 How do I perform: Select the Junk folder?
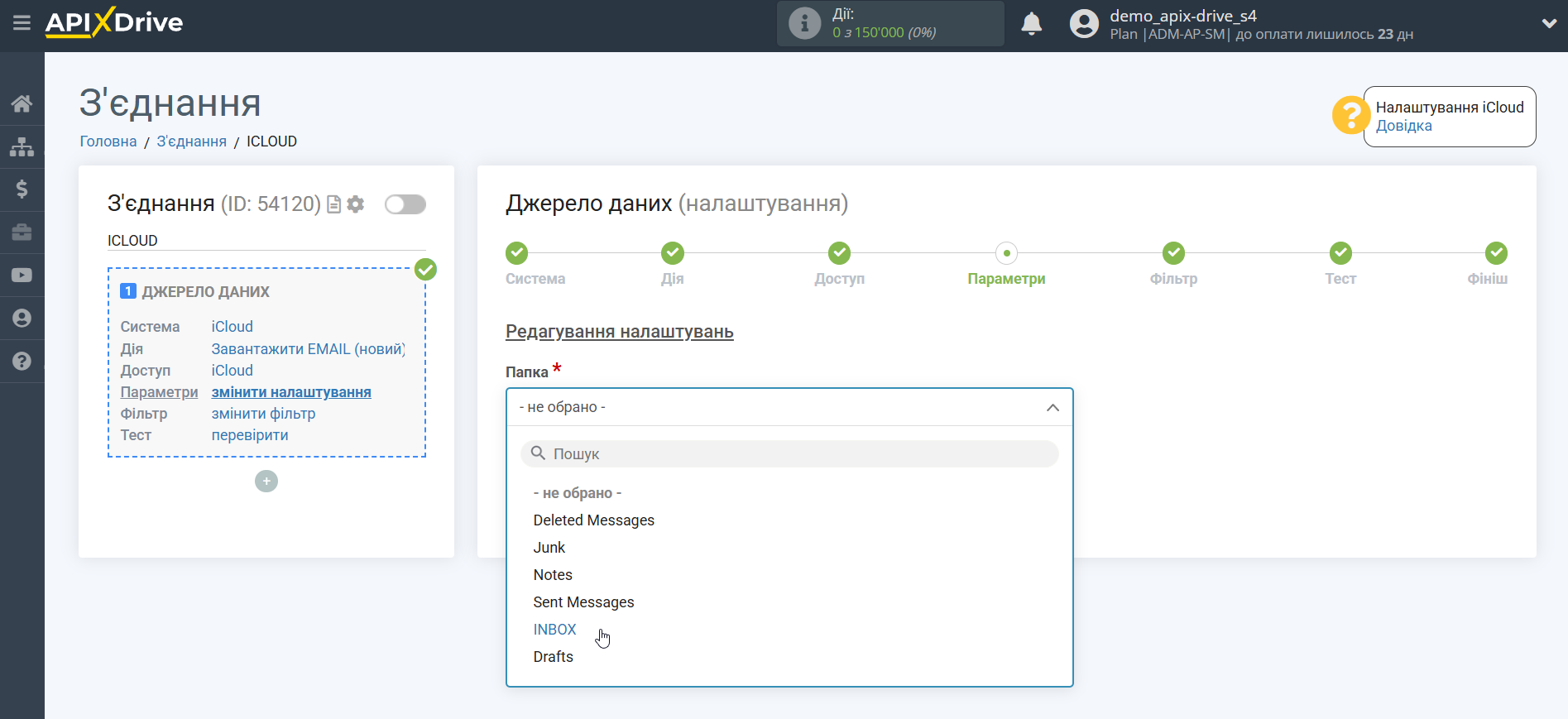(549, 548)
